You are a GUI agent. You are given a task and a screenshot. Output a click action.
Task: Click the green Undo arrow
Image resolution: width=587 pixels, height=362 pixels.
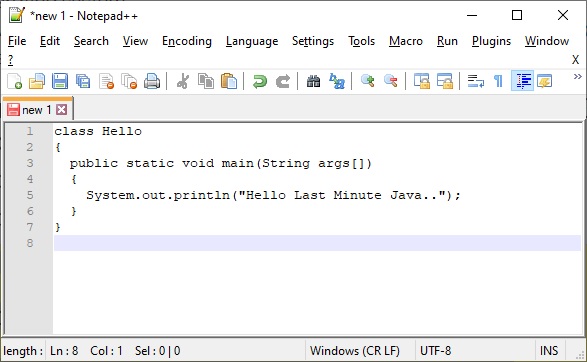(x=259, y=81)
